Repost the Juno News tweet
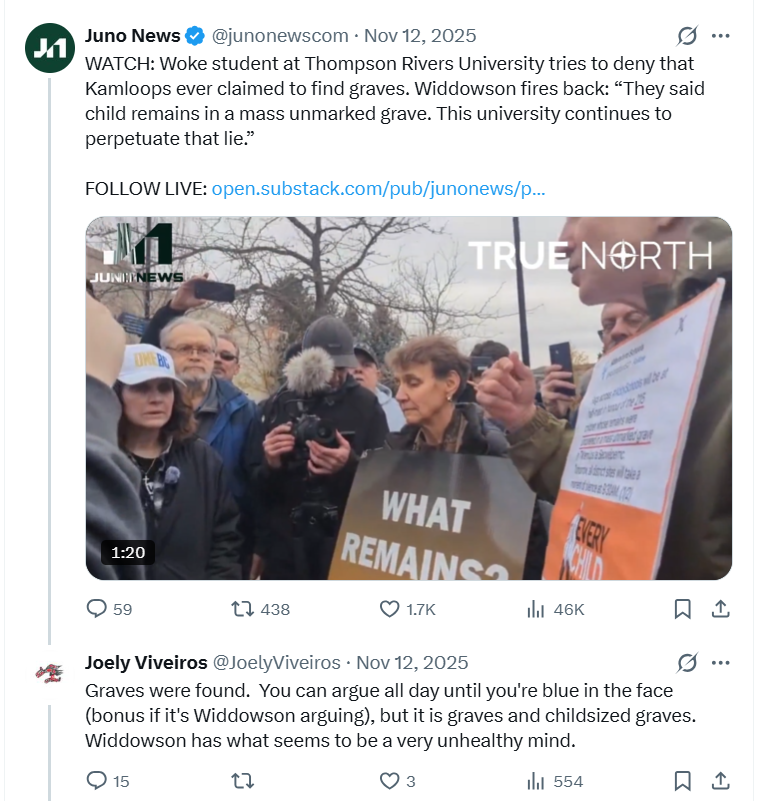766x801 pixels. point(242,609)
